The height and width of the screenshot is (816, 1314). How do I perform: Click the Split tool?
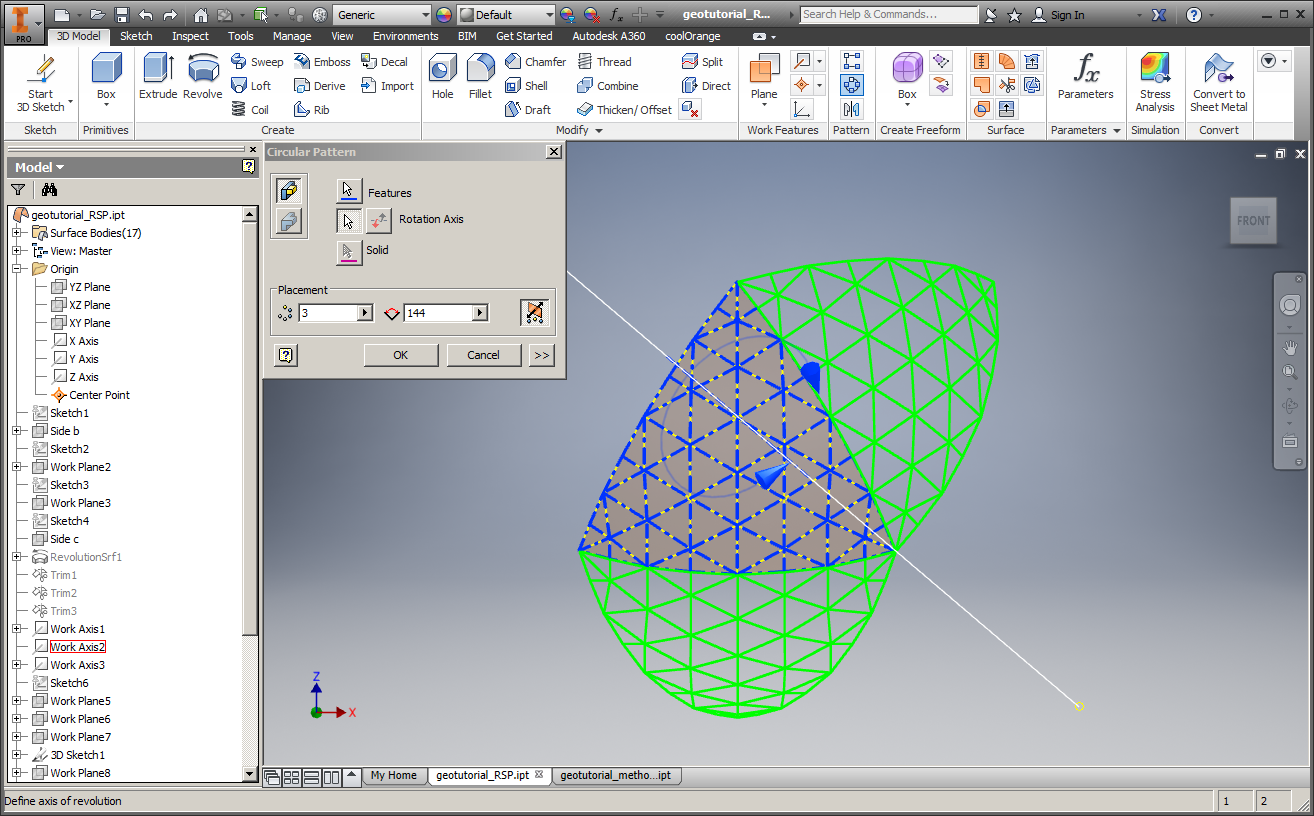pyautogui.click(x=702, y=62)
